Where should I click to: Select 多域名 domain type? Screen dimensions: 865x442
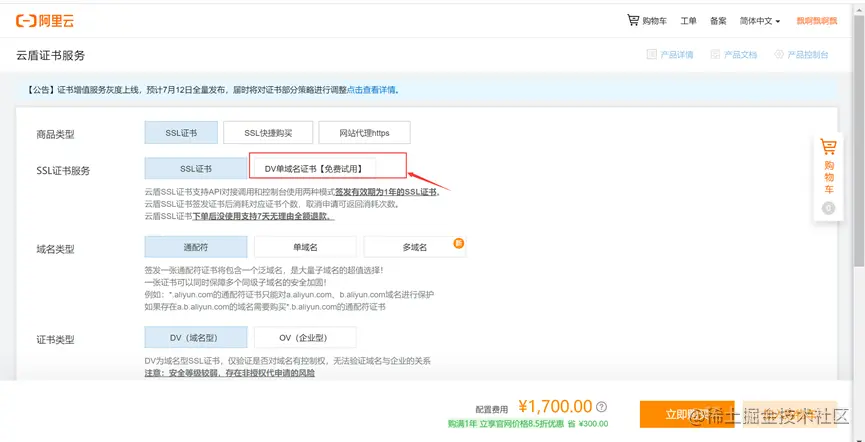tap(415, 247)
